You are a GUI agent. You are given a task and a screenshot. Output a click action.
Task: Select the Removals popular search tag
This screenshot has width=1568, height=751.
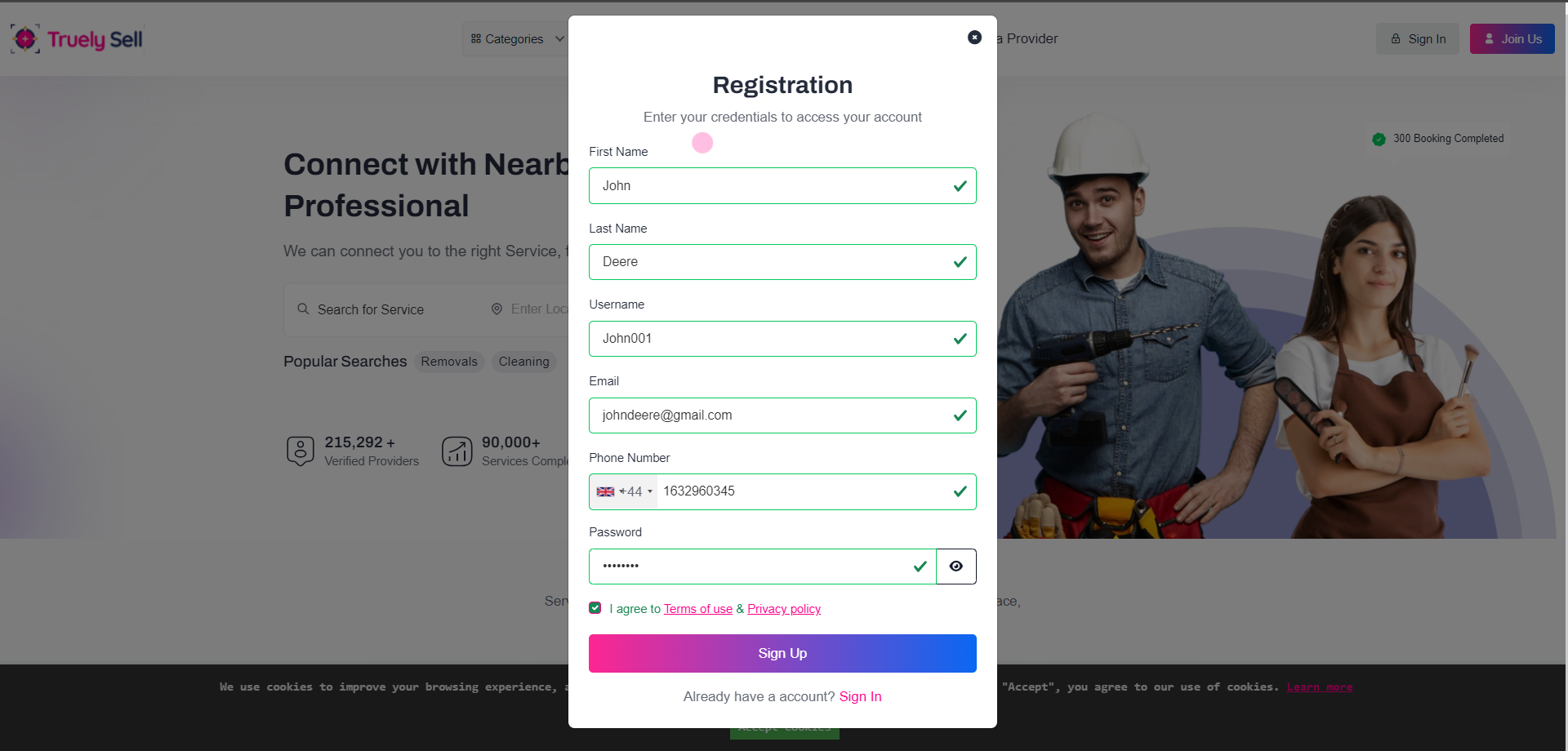pos(449,362)
